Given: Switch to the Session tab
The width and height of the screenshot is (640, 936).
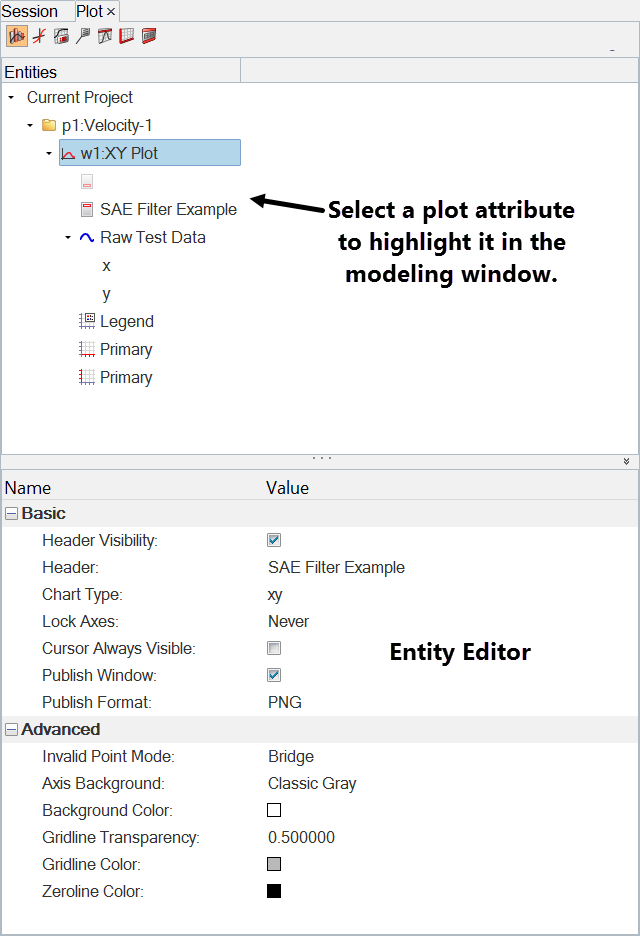Looking at the screenshot, I should 31,11.
